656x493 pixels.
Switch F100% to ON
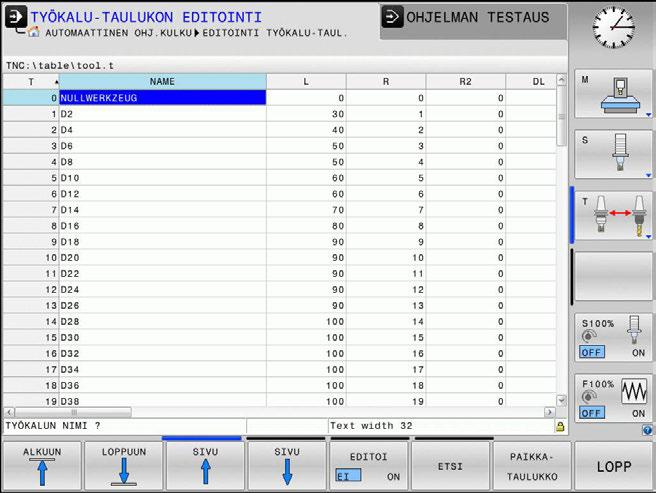[638, 413]
